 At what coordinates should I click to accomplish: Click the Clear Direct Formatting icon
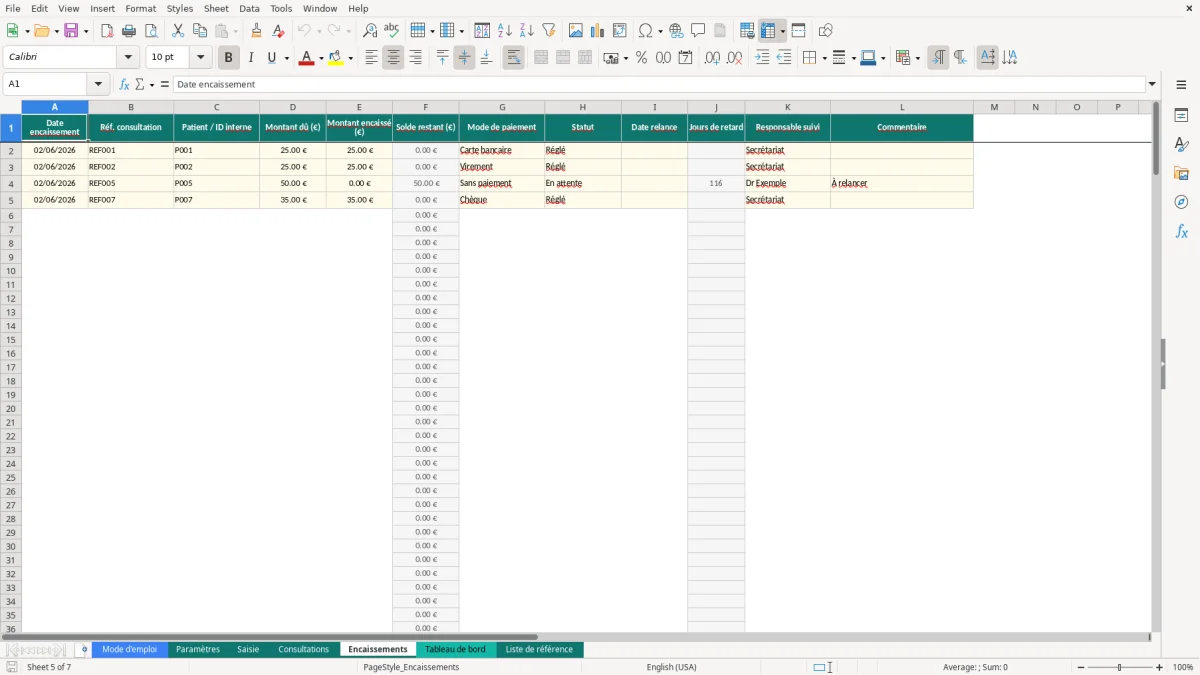[279, 31]
